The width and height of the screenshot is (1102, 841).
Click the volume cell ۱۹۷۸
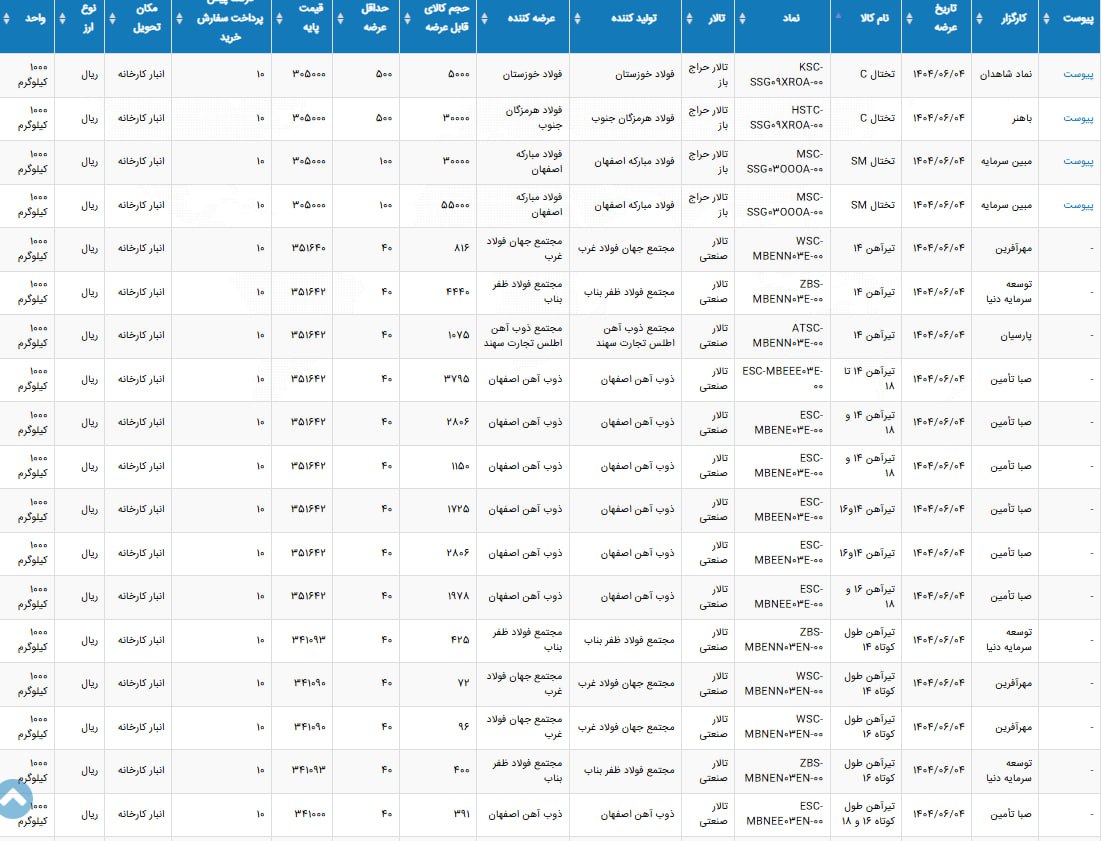pos(458,596)
